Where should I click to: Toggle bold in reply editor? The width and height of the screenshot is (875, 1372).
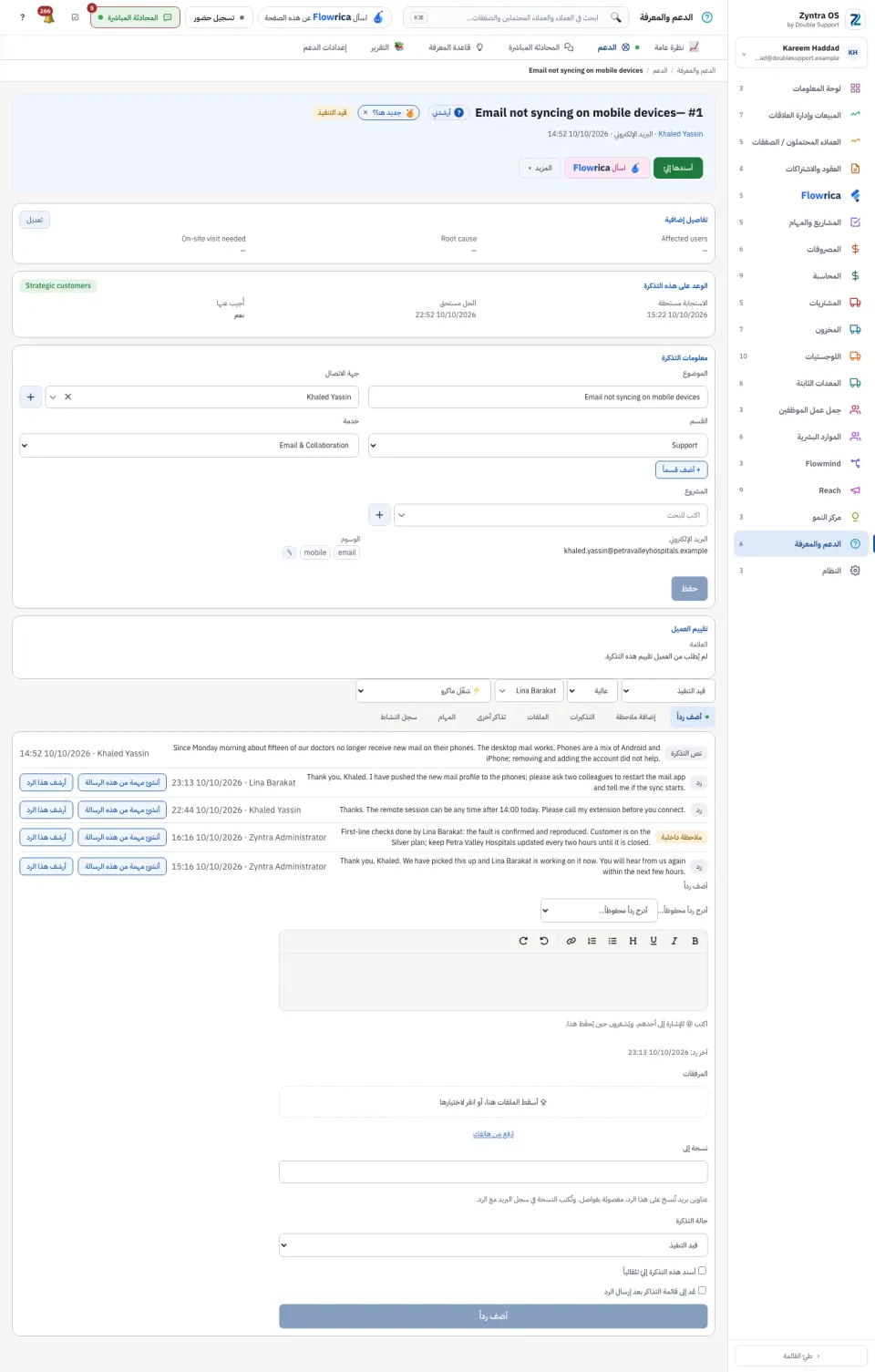(695, 941)
